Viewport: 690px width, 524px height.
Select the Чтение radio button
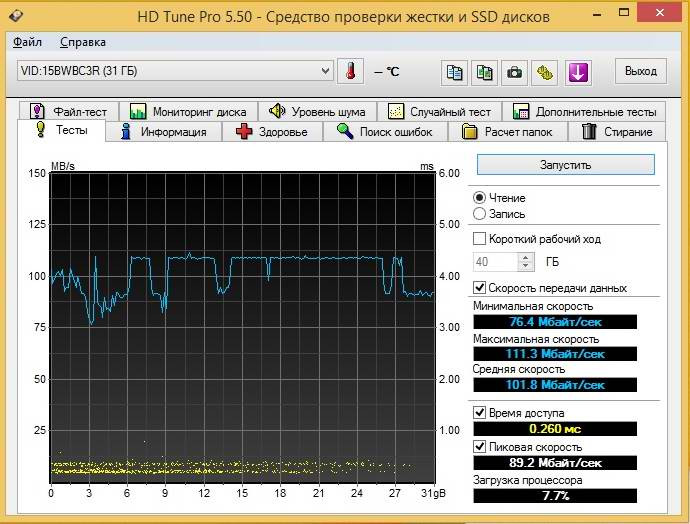(479, 198)
